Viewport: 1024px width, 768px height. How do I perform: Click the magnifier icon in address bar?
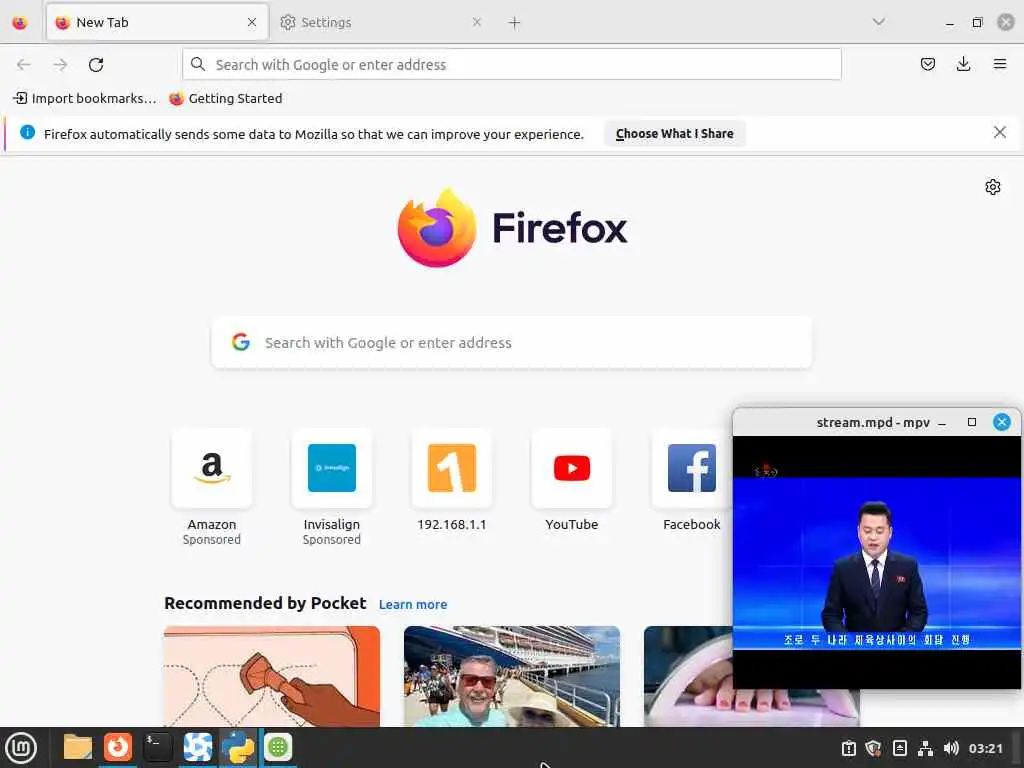197,64
